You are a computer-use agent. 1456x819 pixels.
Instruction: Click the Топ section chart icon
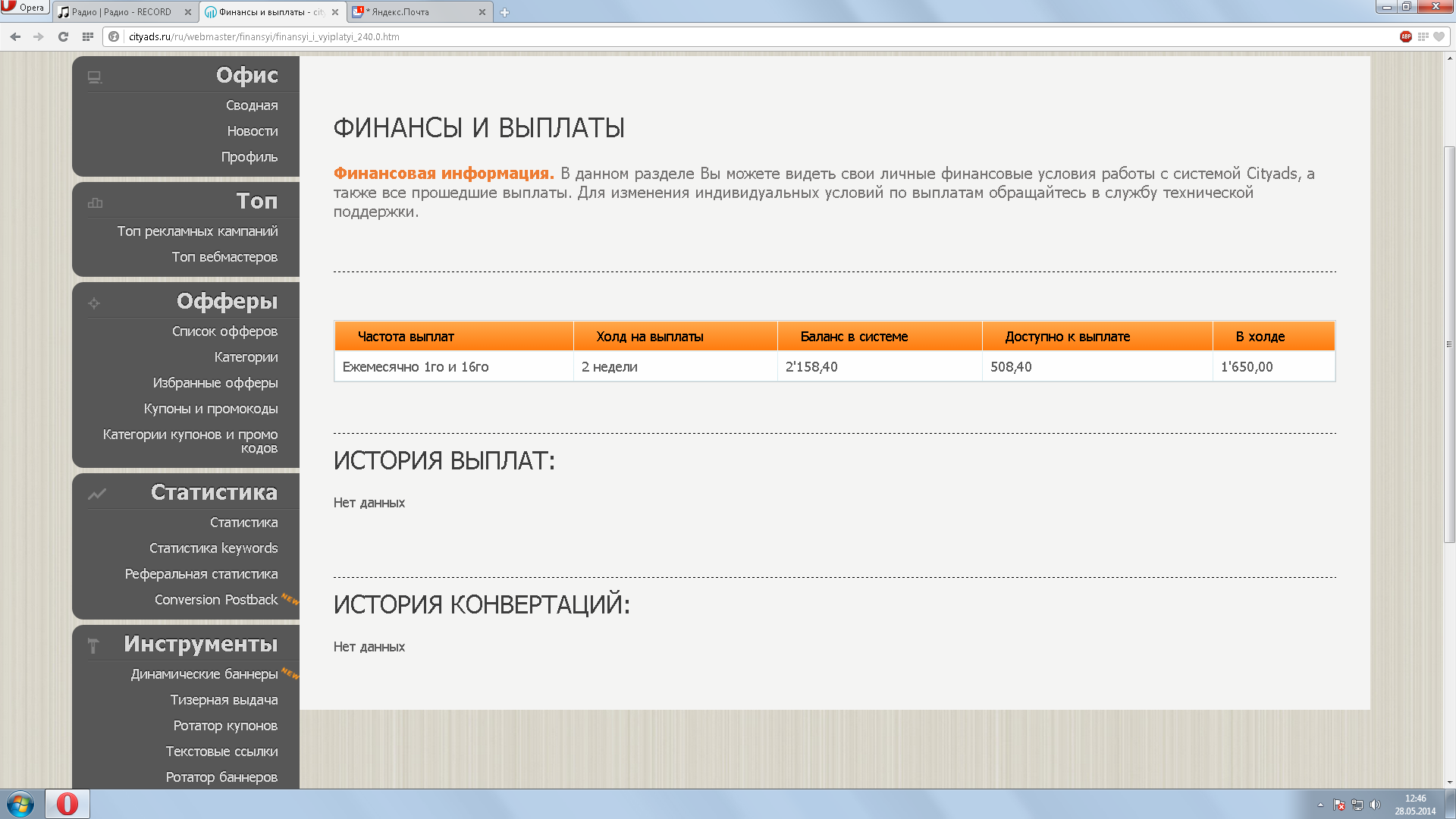(x=95, y=202)
